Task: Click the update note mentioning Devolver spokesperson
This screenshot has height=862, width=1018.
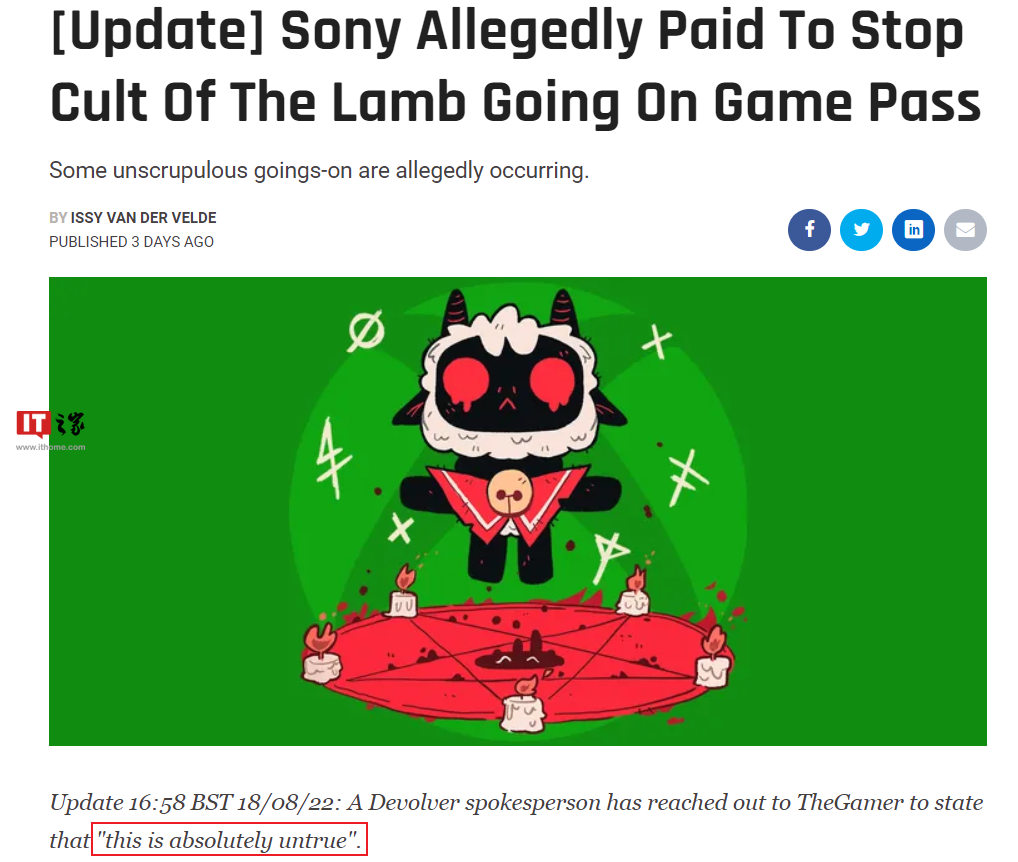Action: click(x=516, y=821)
